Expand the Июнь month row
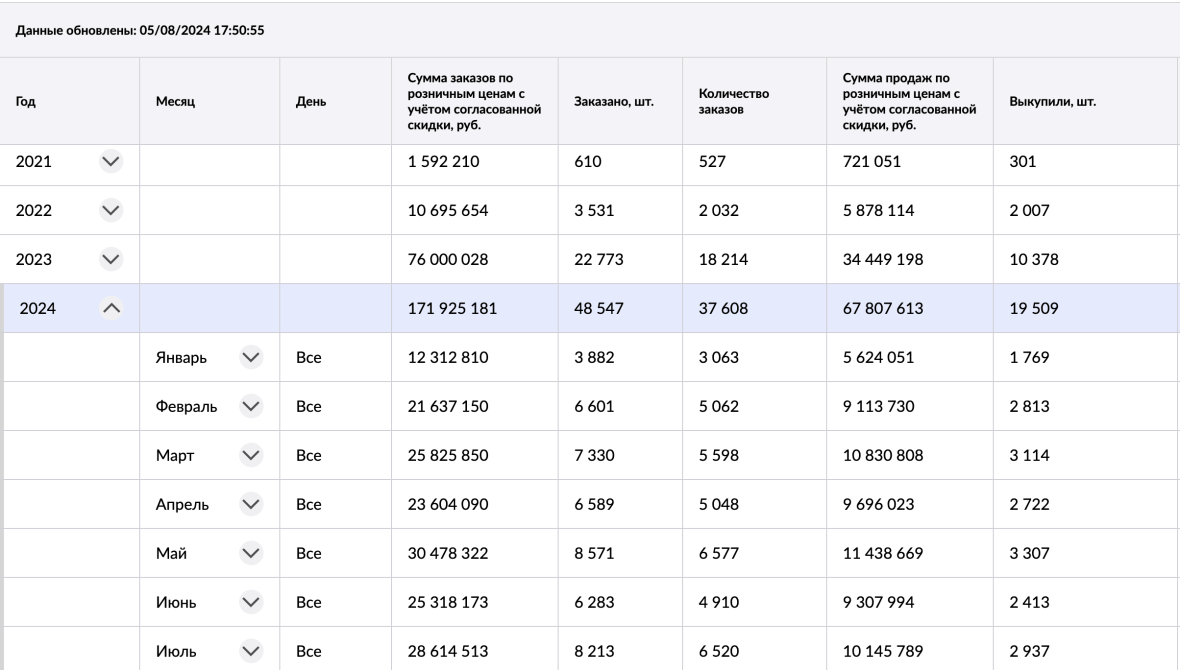The height and width of the screenshot is (670, 1180). 251,601
